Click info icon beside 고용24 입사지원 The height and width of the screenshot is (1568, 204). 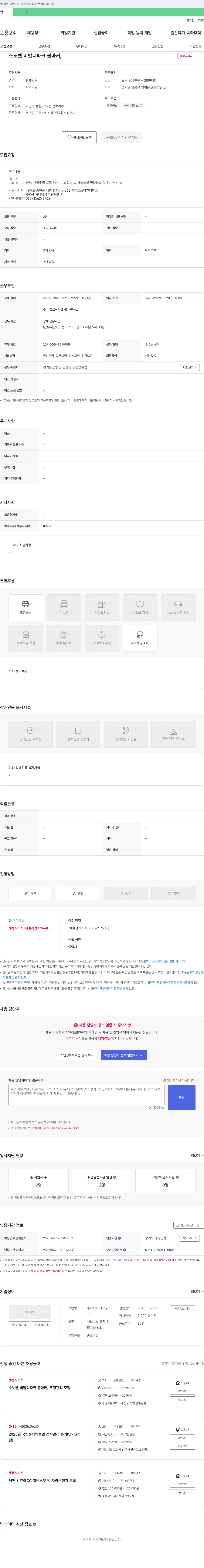tap(177, 1177)
